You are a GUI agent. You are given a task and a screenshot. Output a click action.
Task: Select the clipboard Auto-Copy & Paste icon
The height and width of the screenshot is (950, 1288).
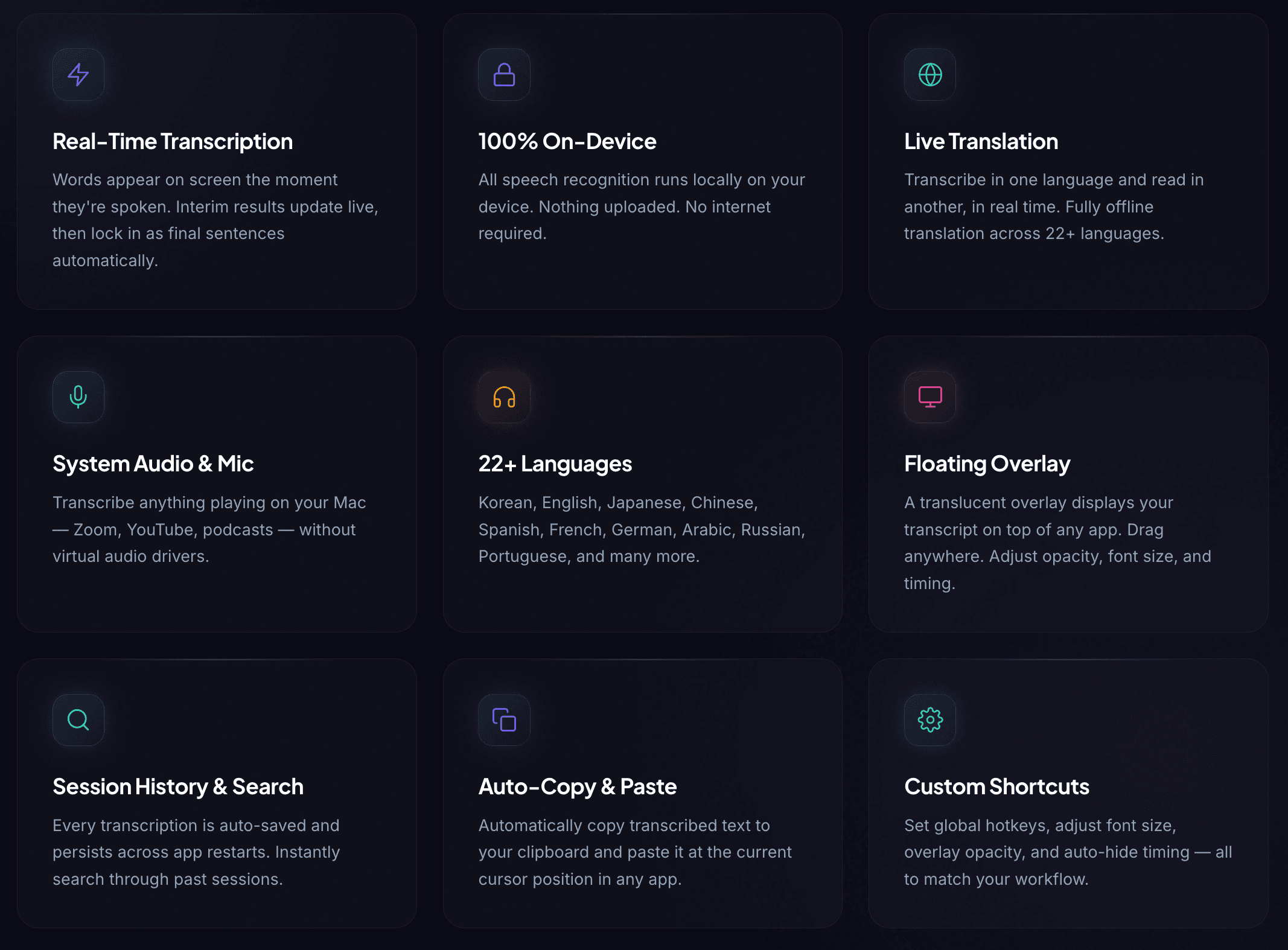point(504,719)
